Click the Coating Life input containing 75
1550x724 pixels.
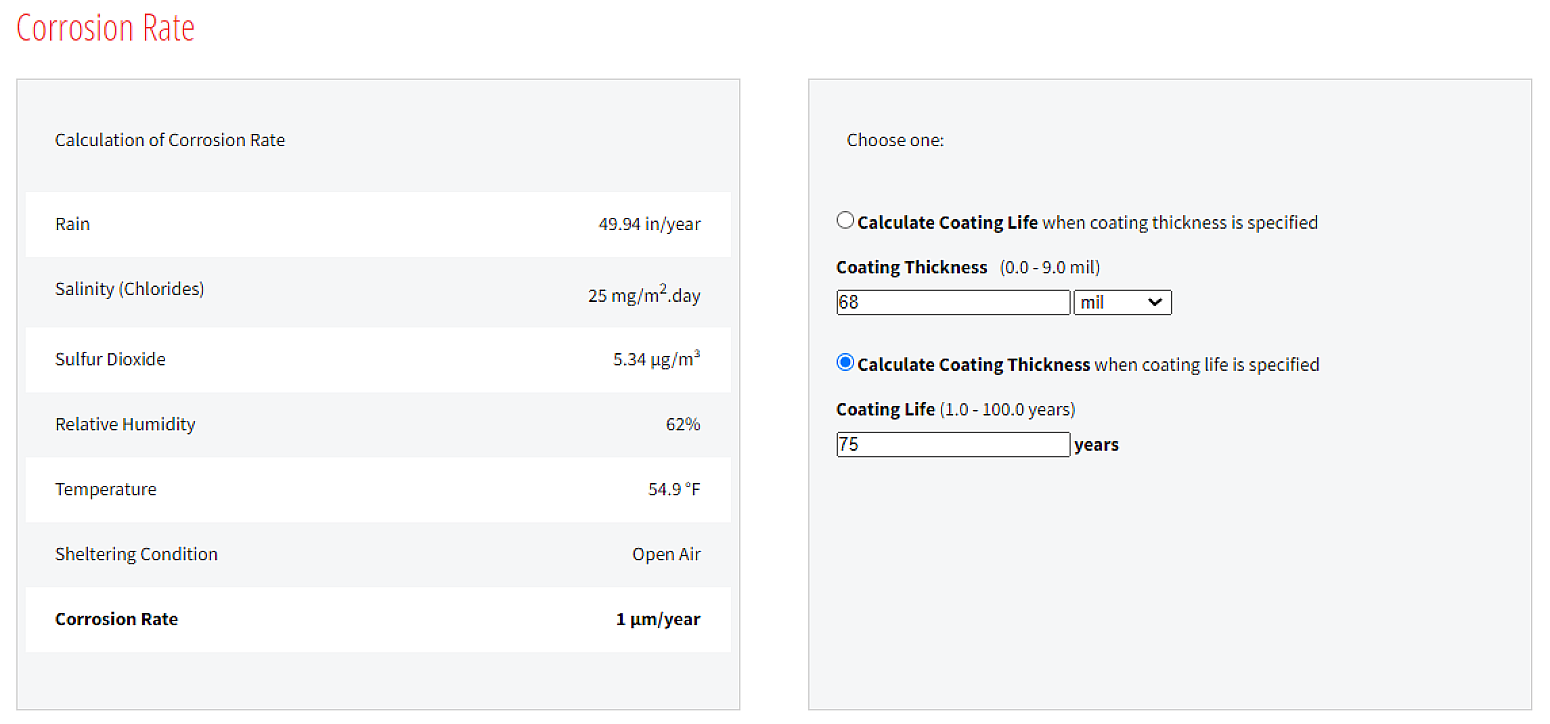point(953,444)
